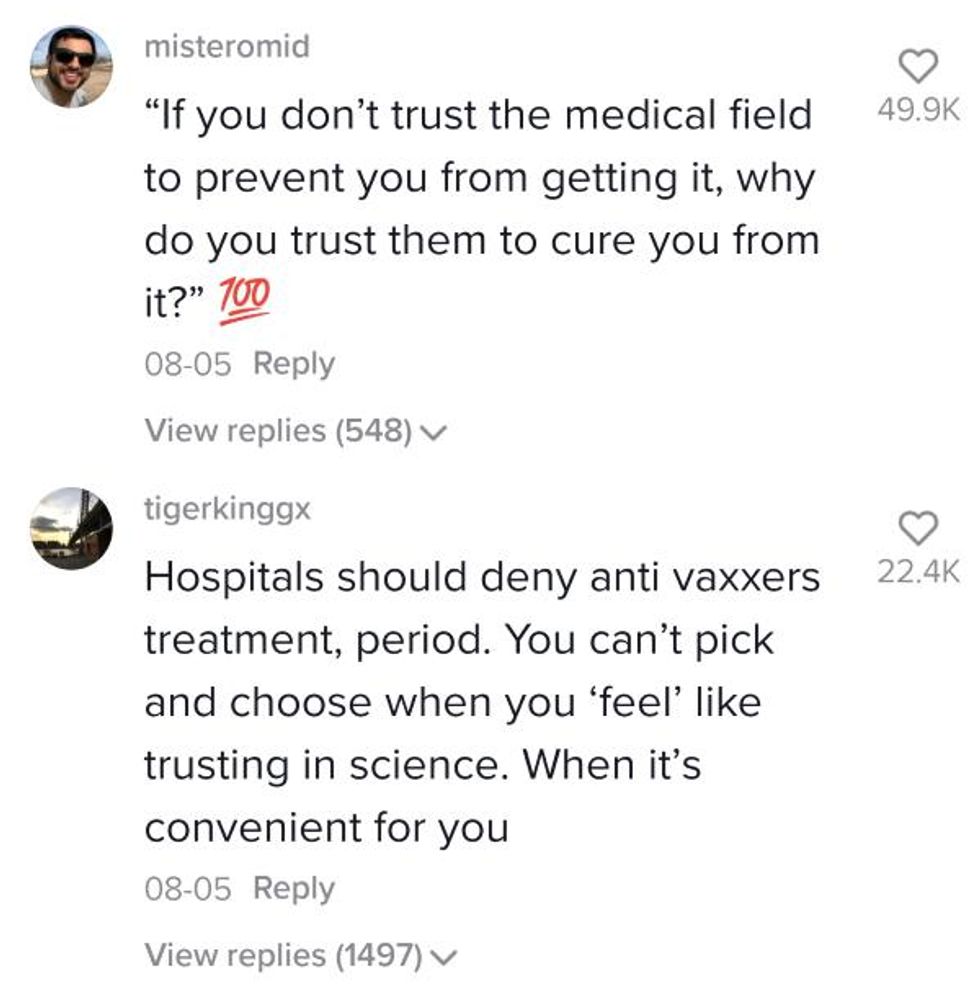Open tigerkinggx's profile picture
This screenshot has width=980, height=993.
coord(71,527)
